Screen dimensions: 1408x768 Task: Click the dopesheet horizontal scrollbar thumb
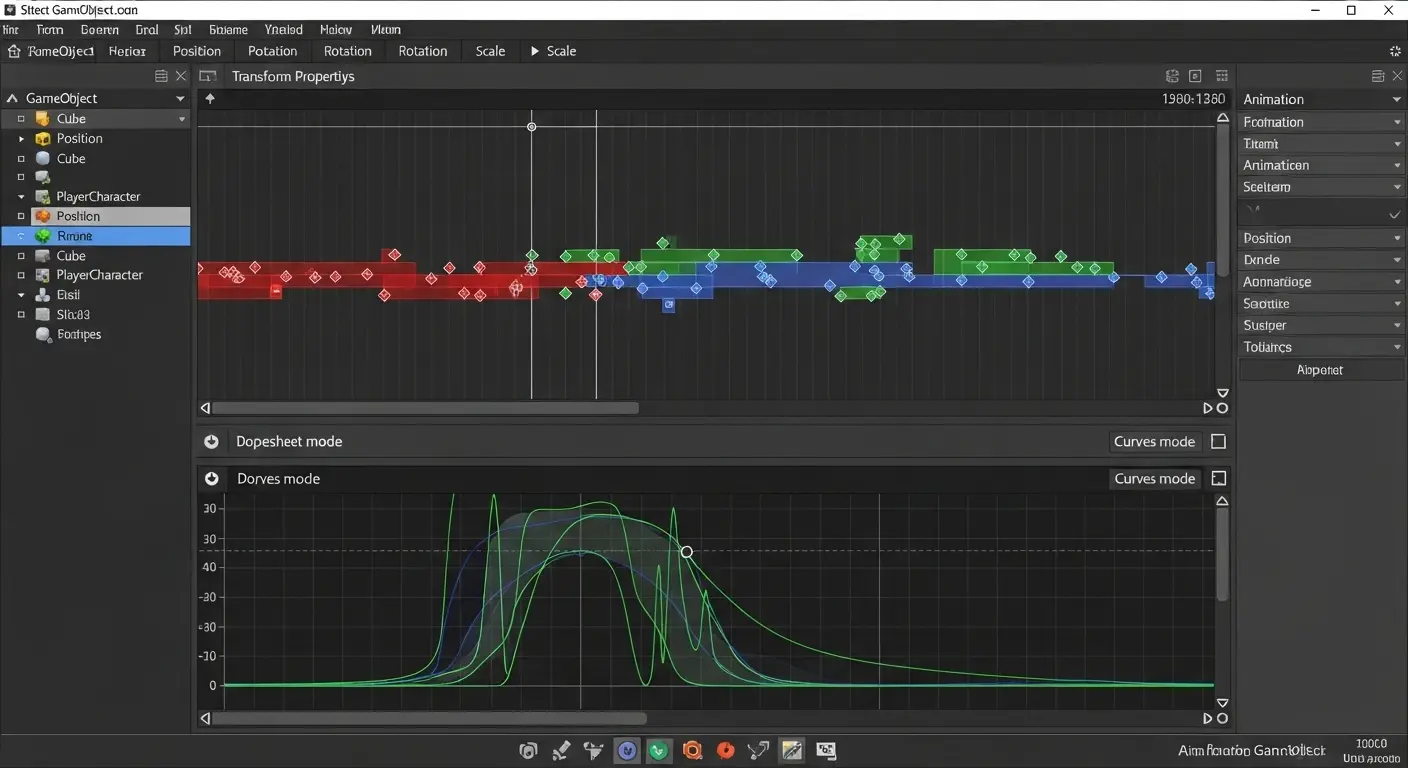[x=425, y=408]
